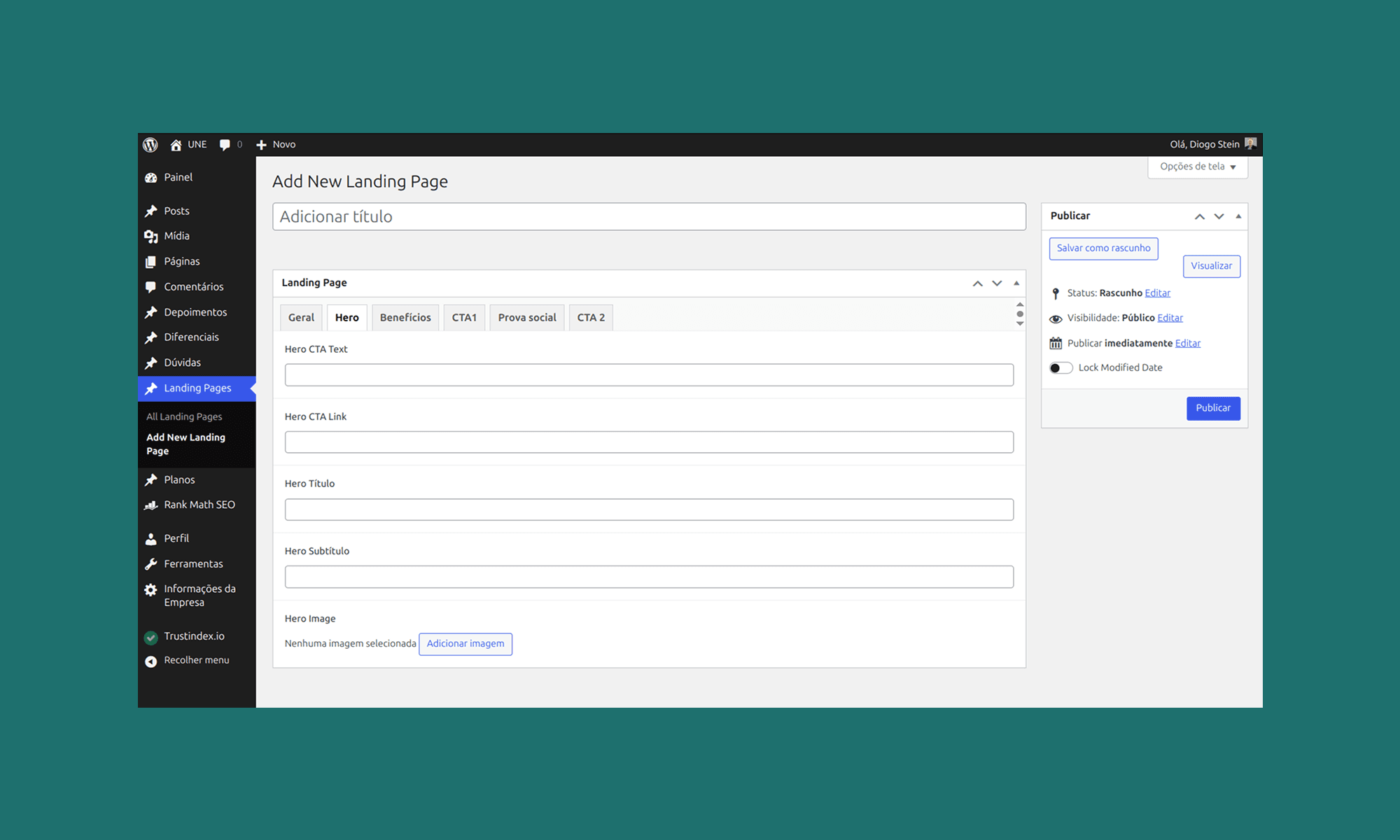Move the Publicar box up with the chevron
Screen dimensions: 1400x840
[x=1200, y=216]
